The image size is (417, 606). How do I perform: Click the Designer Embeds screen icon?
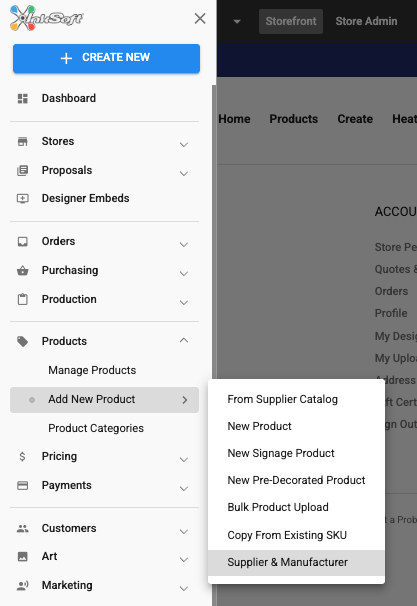23,199
